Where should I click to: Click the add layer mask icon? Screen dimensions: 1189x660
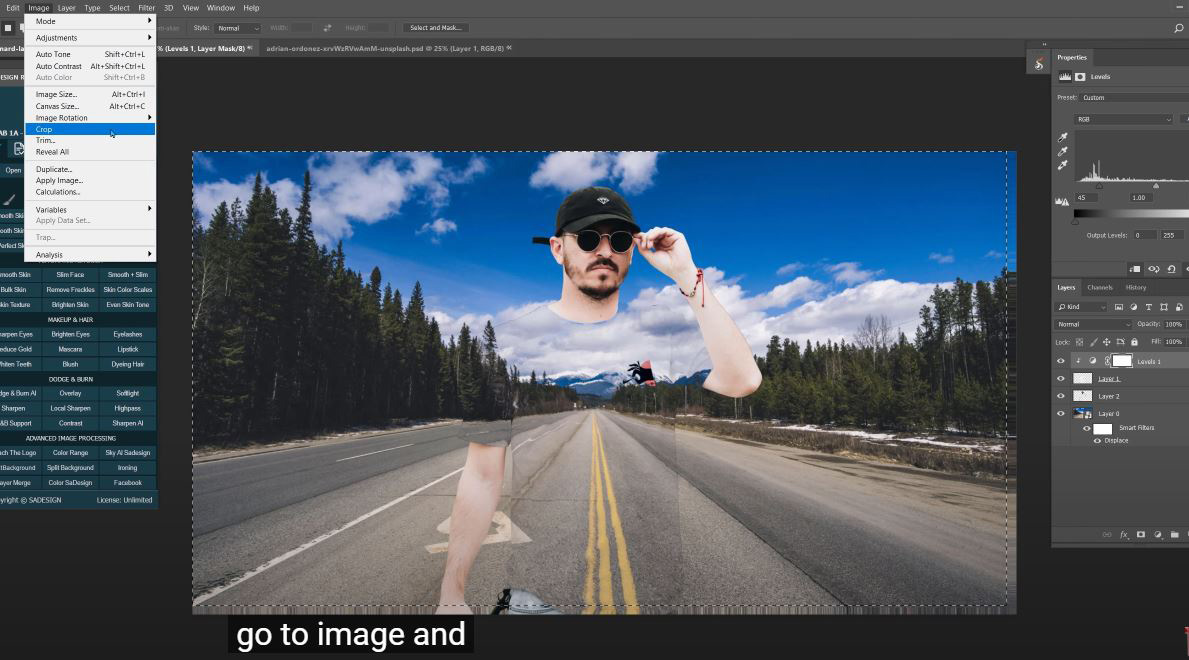[1140, 535]
